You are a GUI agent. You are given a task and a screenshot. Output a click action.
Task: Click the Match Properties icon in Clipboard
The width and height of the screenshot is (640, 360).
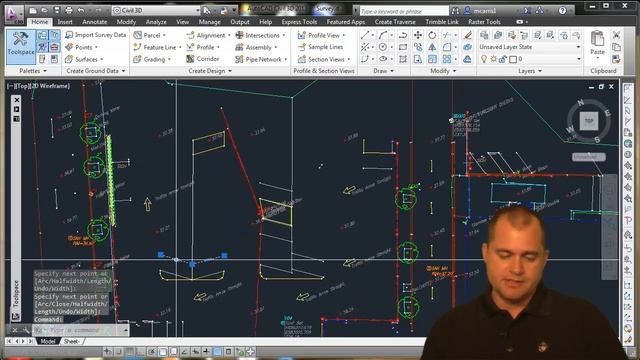tap(616, 60)
